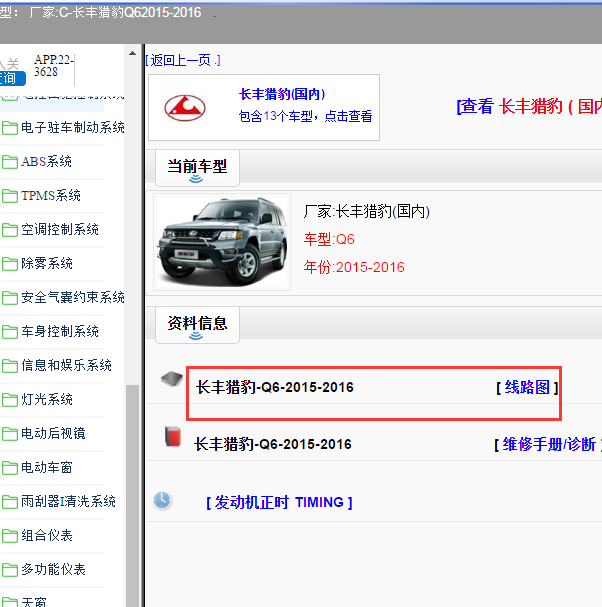Screen dimensions: 602x607
Task: Click the 查看 长丰猎豹 red link
Action: pyautogui.click(x=529, y=106)
